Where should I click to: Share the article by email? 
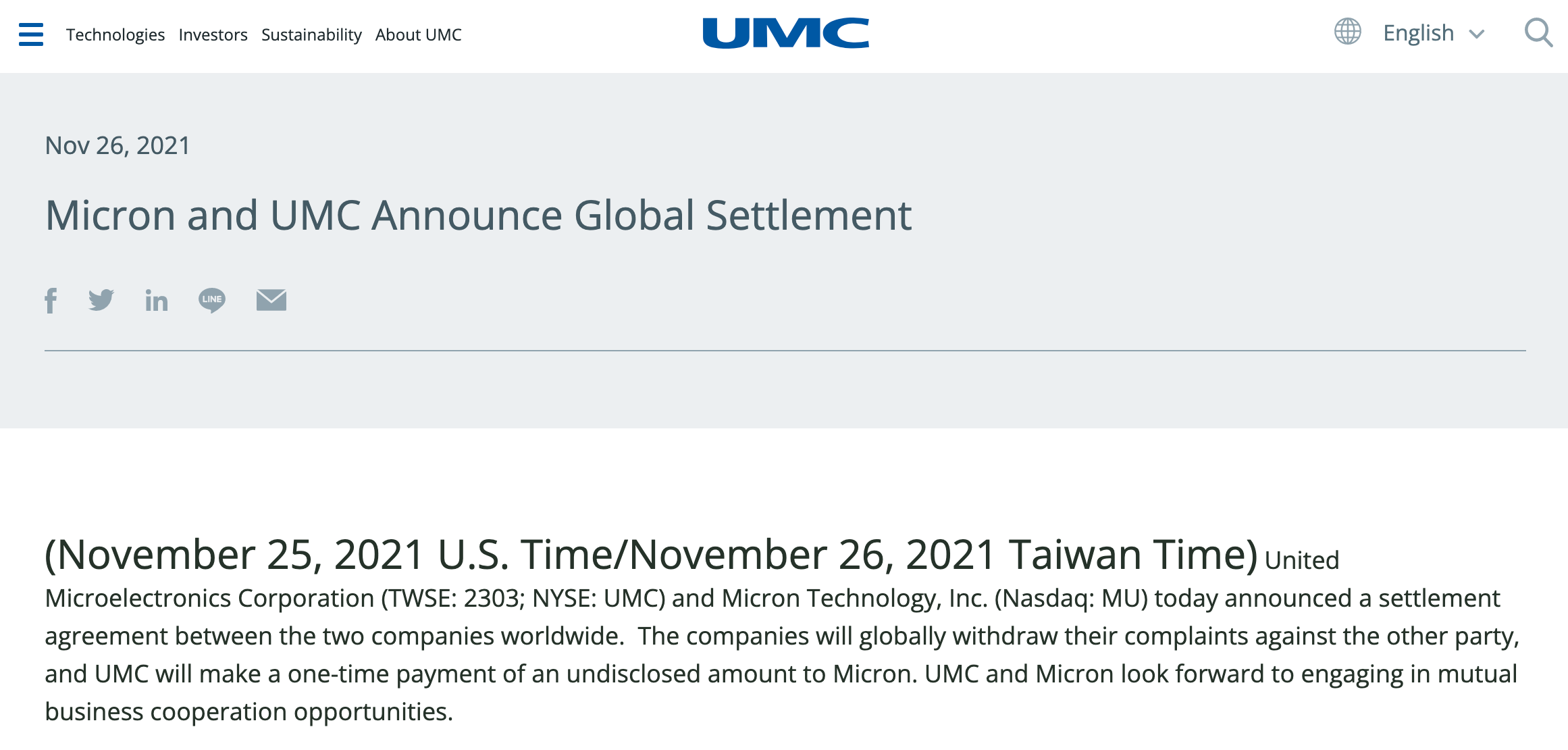tap(271, 300)
